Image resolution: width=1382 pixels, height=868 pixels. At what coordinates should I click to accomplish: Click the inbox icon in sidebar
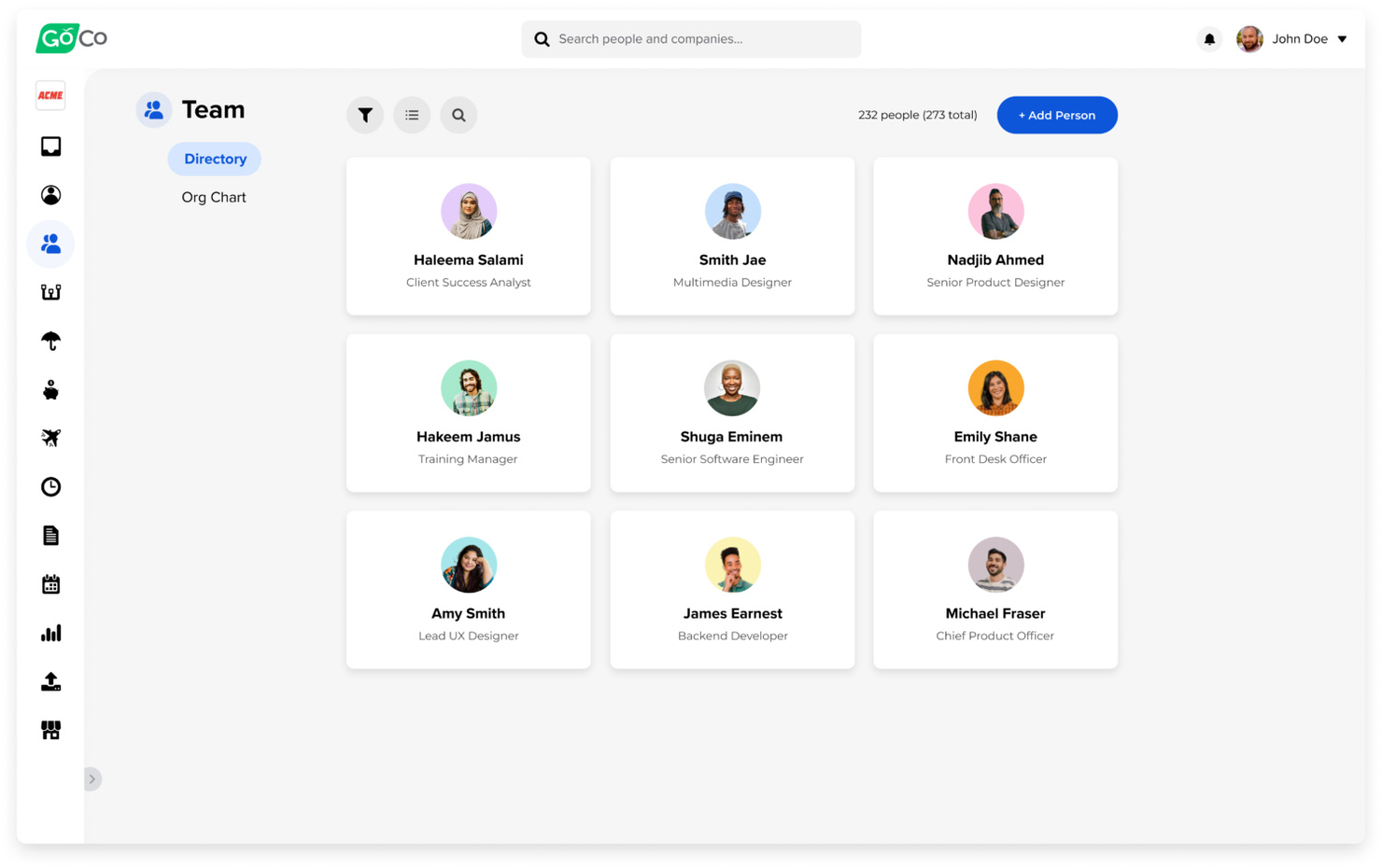point(50,147)
